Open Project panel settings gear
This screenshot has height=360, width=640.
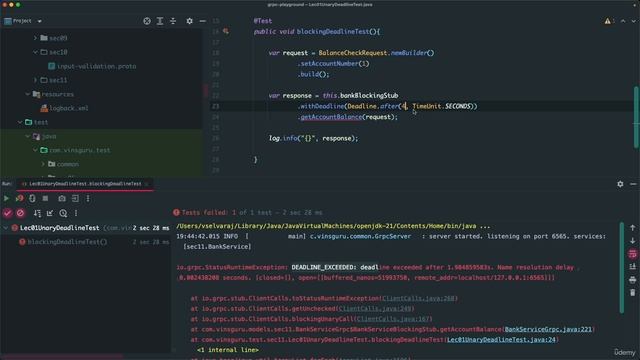[x=189, y=21]
